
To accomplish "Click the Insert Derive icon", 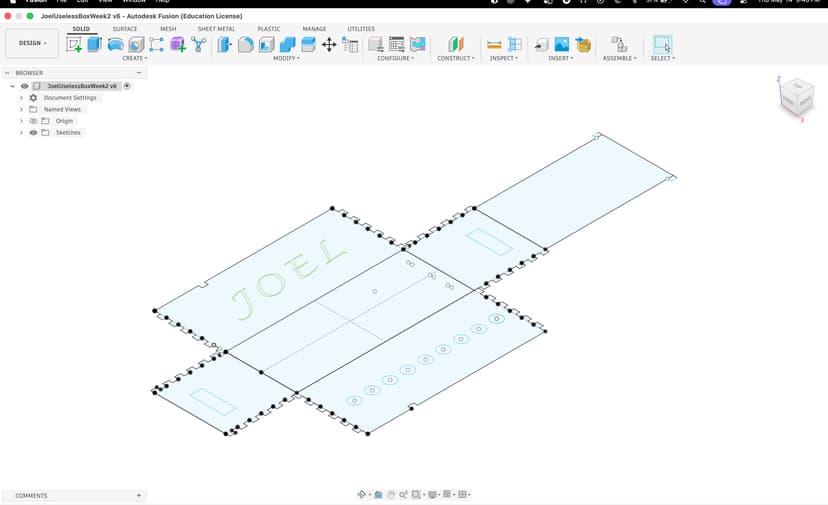I will coord(541,44).
